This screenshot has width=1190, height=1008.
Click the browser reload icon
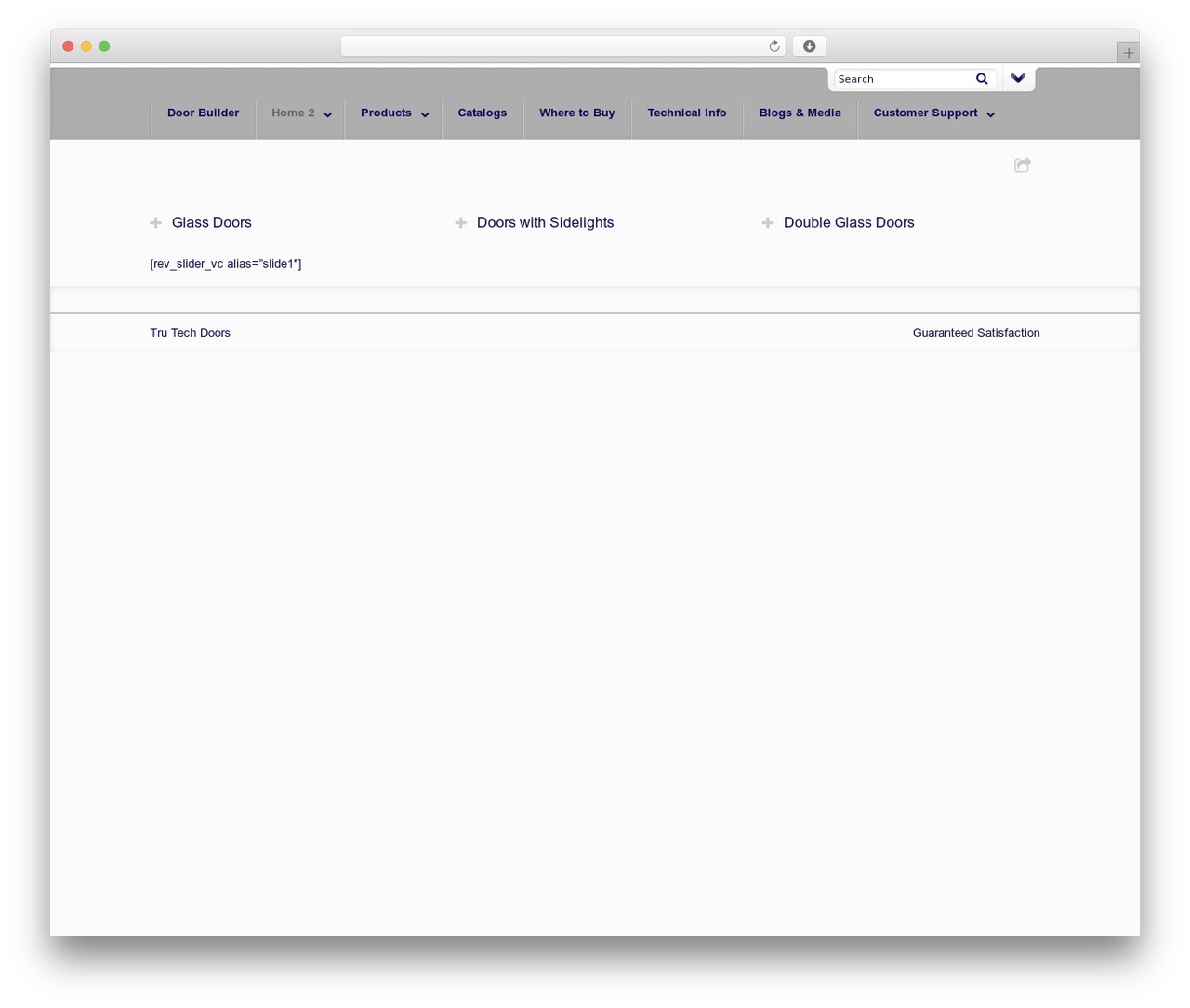[774, 46]
